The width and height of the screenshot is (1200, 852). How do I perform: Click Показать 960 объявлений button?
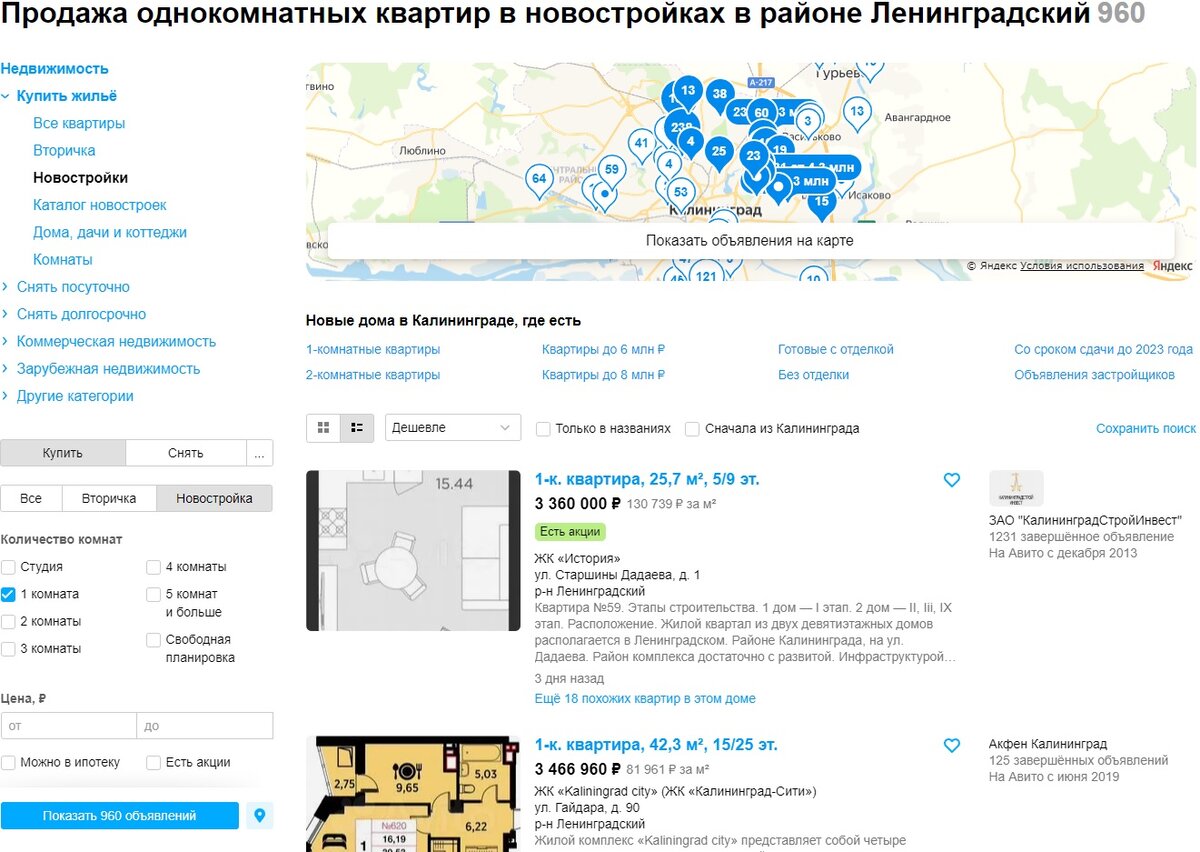point(120,816)
